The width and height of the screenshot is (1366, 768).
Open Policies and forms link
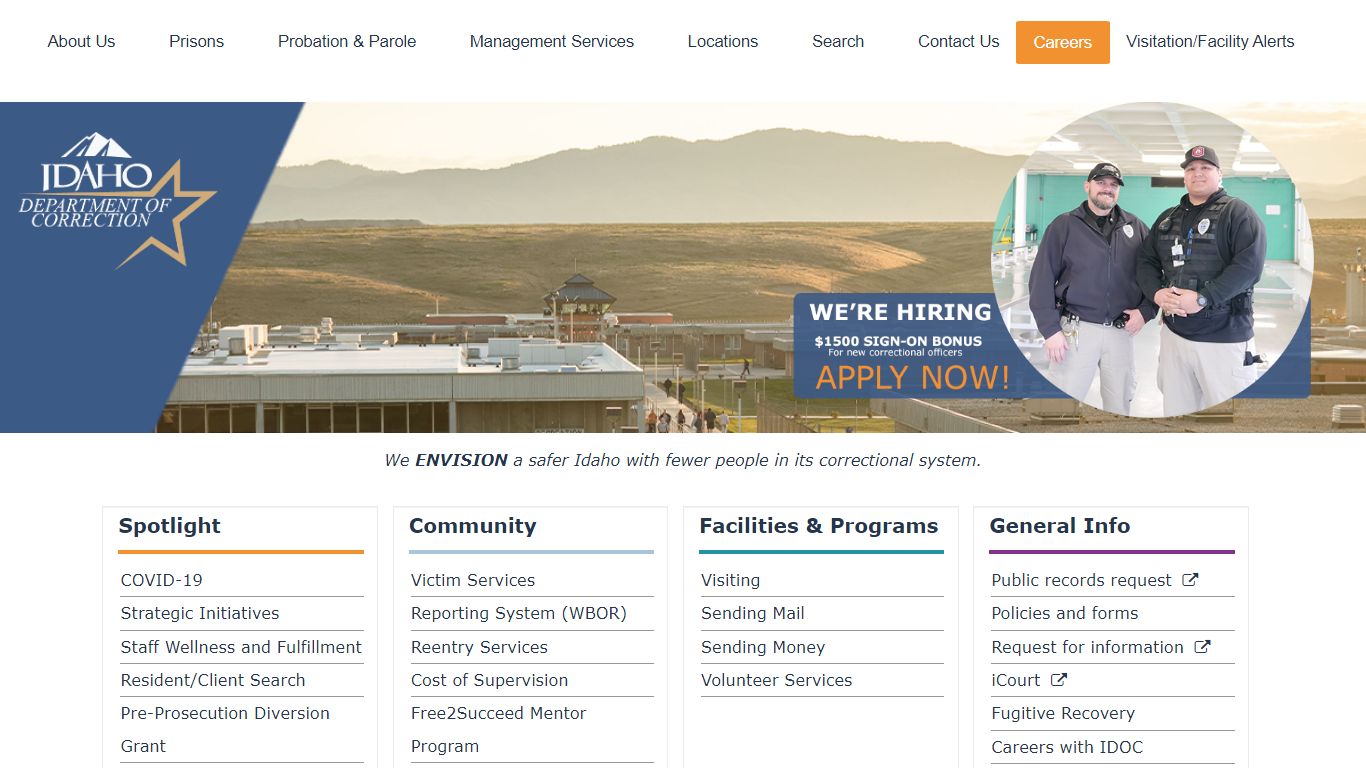1065,613
